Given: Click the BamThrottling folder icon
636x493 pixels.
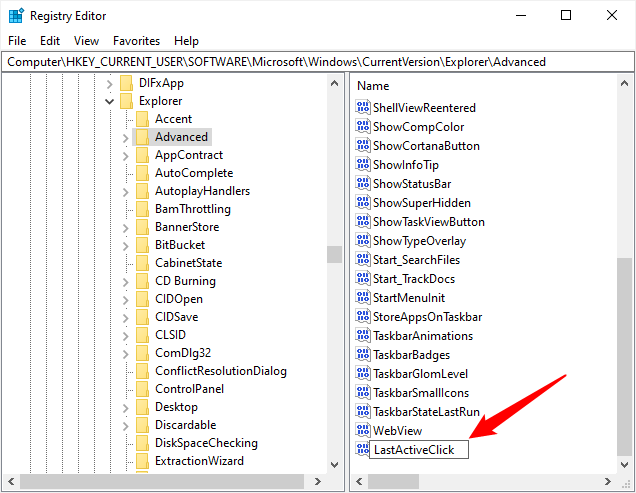Looking at the screenshot, I should (142, 209).
